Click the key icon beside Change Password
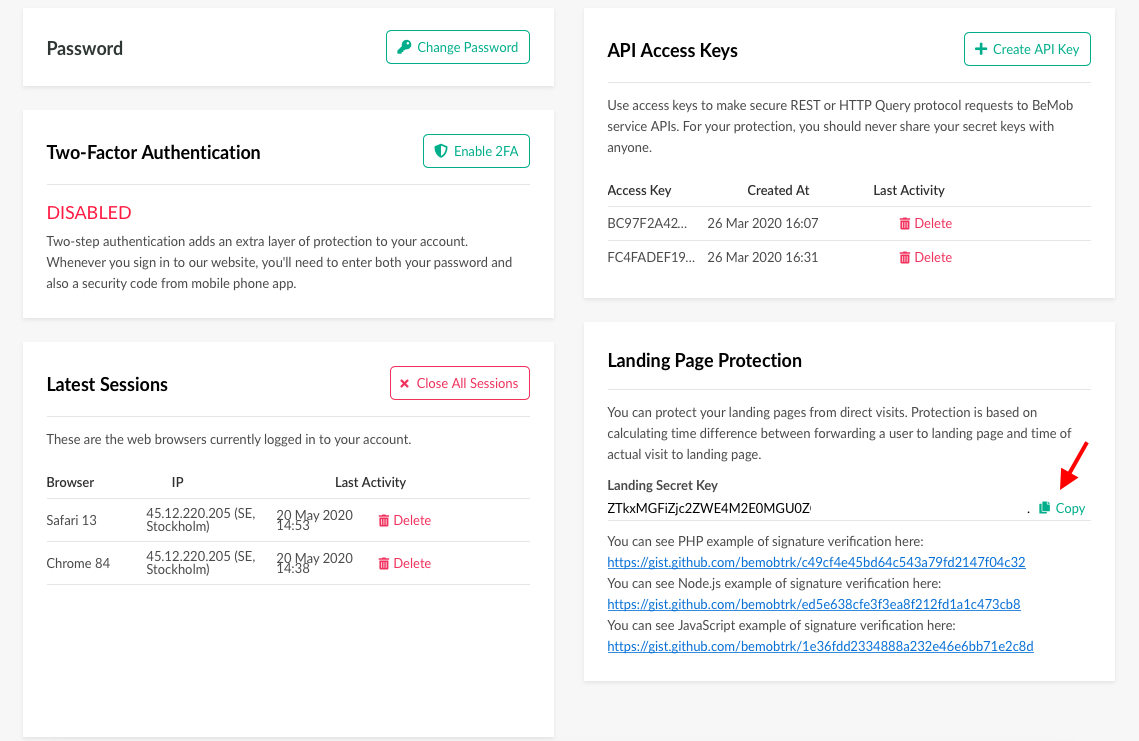Screen dimensions: 1139x741 point(404,47)
